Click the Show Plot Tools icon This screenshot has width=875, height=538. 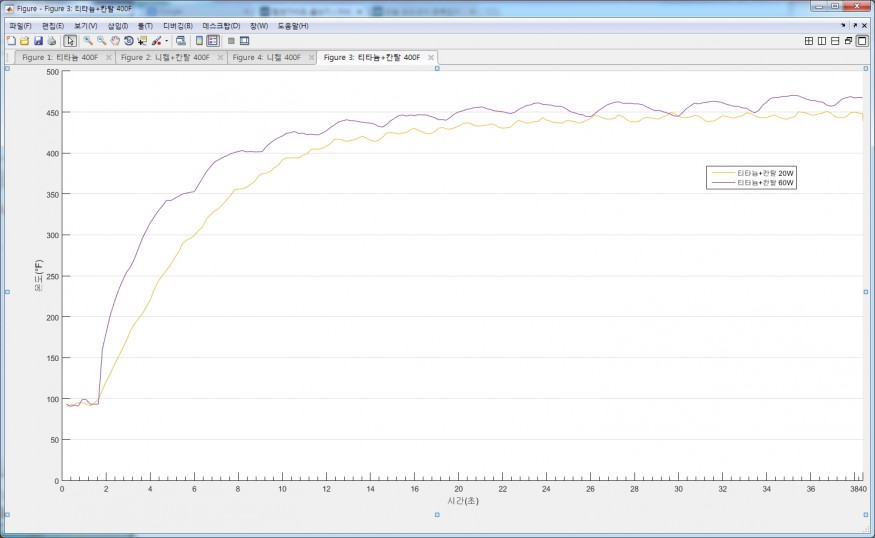(x=244, y=41)
